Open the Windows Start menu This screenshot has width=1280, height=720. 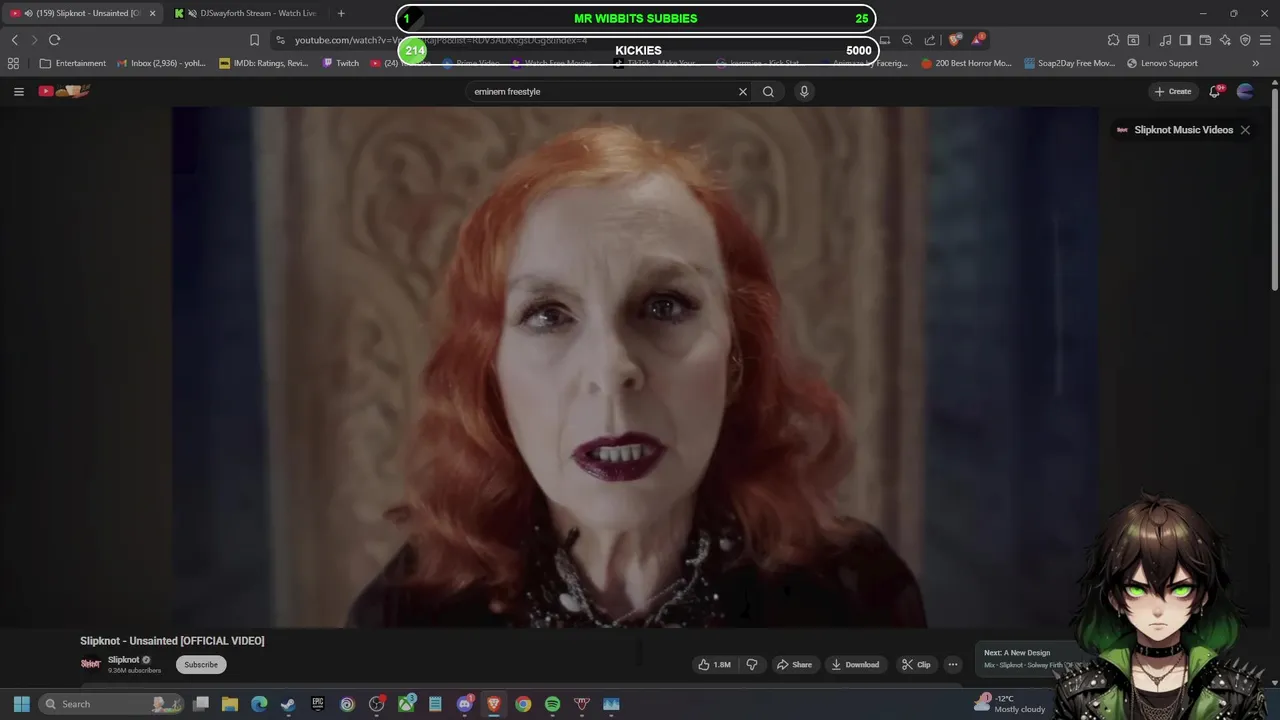point(21,704)
